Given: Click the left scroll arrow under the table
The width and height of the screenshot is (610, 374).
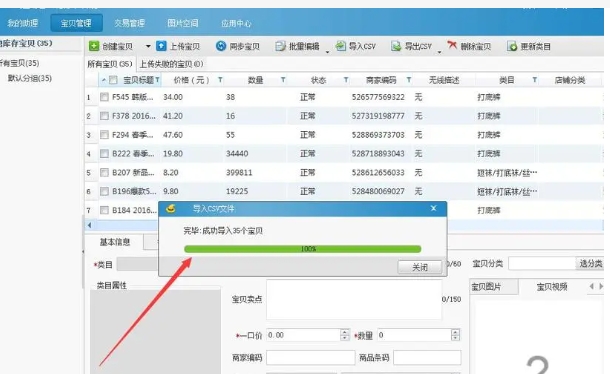Looking at the screenshot, I should (x=90, y=225).
